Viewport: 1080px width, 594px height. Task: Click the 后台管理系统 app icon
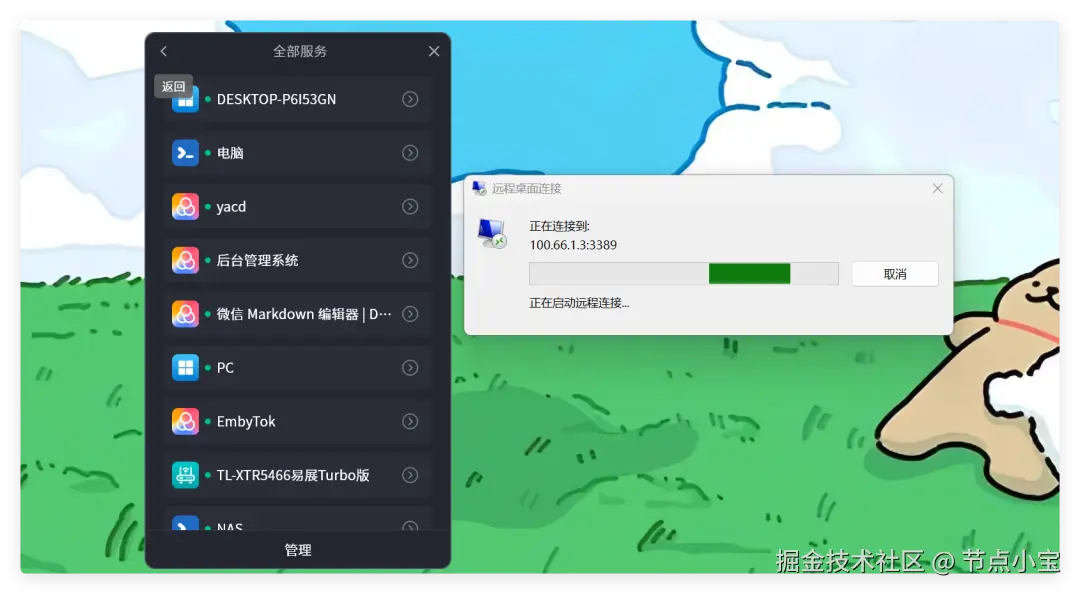[x=186, y=260]
